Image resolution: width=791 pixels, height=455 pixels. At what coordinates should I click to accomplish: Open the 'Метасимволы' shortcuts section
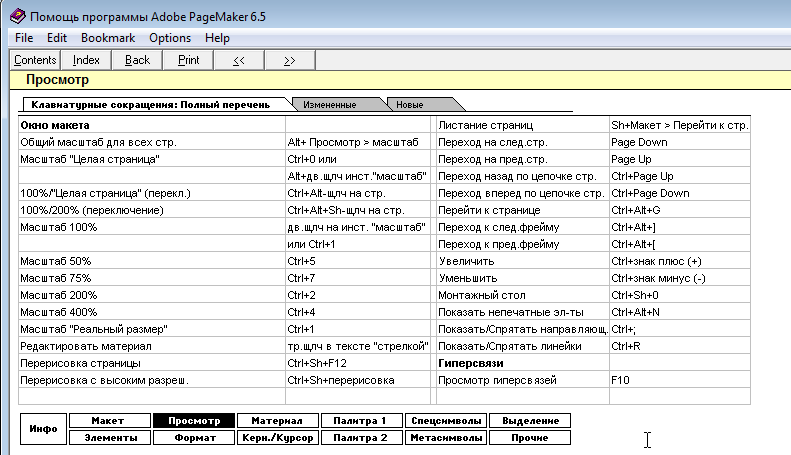445,437
